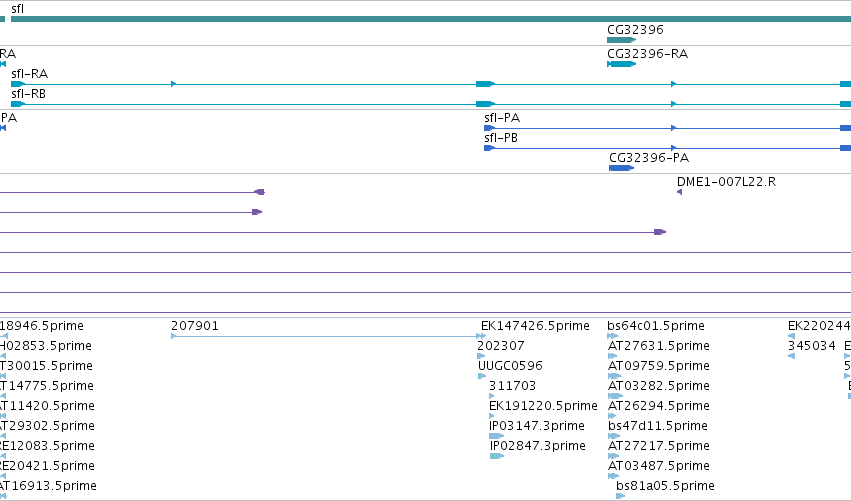Select the EK191220.5prime EST label

click(543, 406)
